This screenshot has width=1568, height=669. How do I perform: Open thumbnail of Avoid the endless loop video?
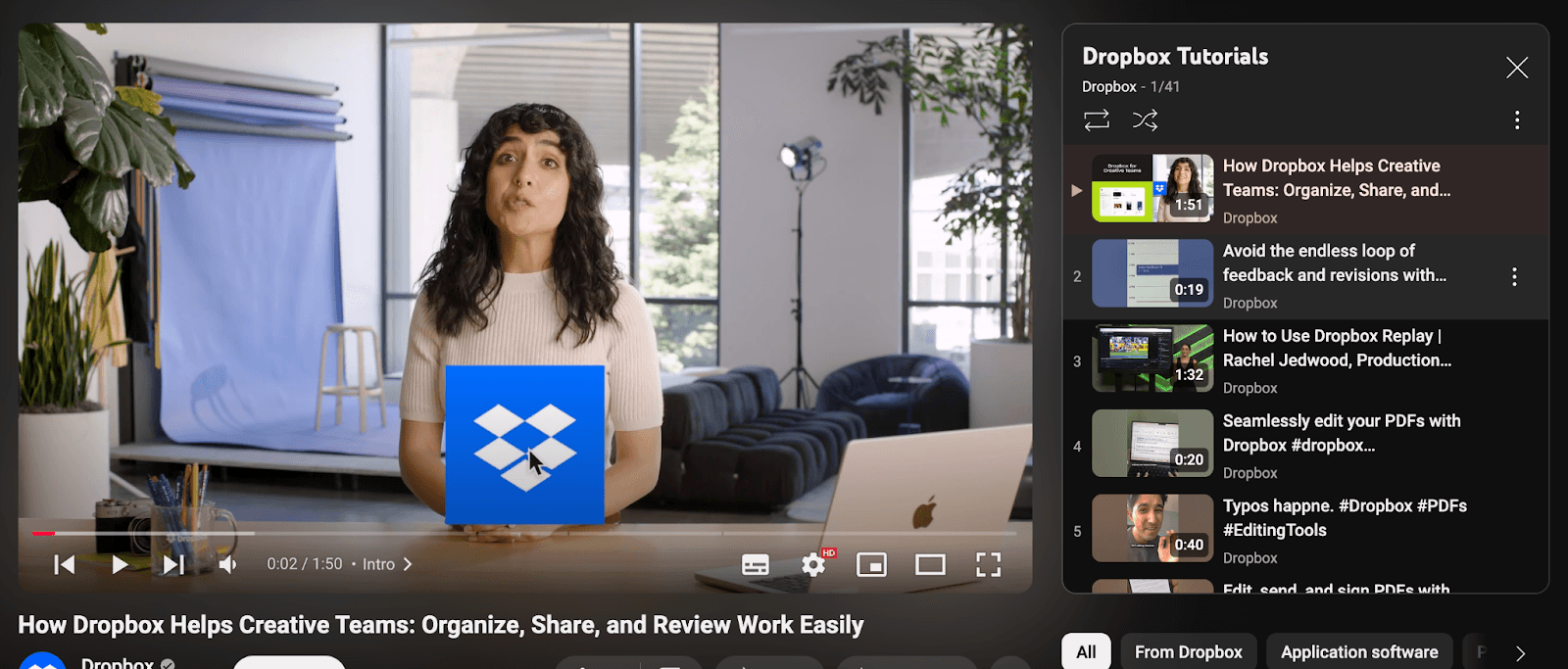tap(1152, 273)
